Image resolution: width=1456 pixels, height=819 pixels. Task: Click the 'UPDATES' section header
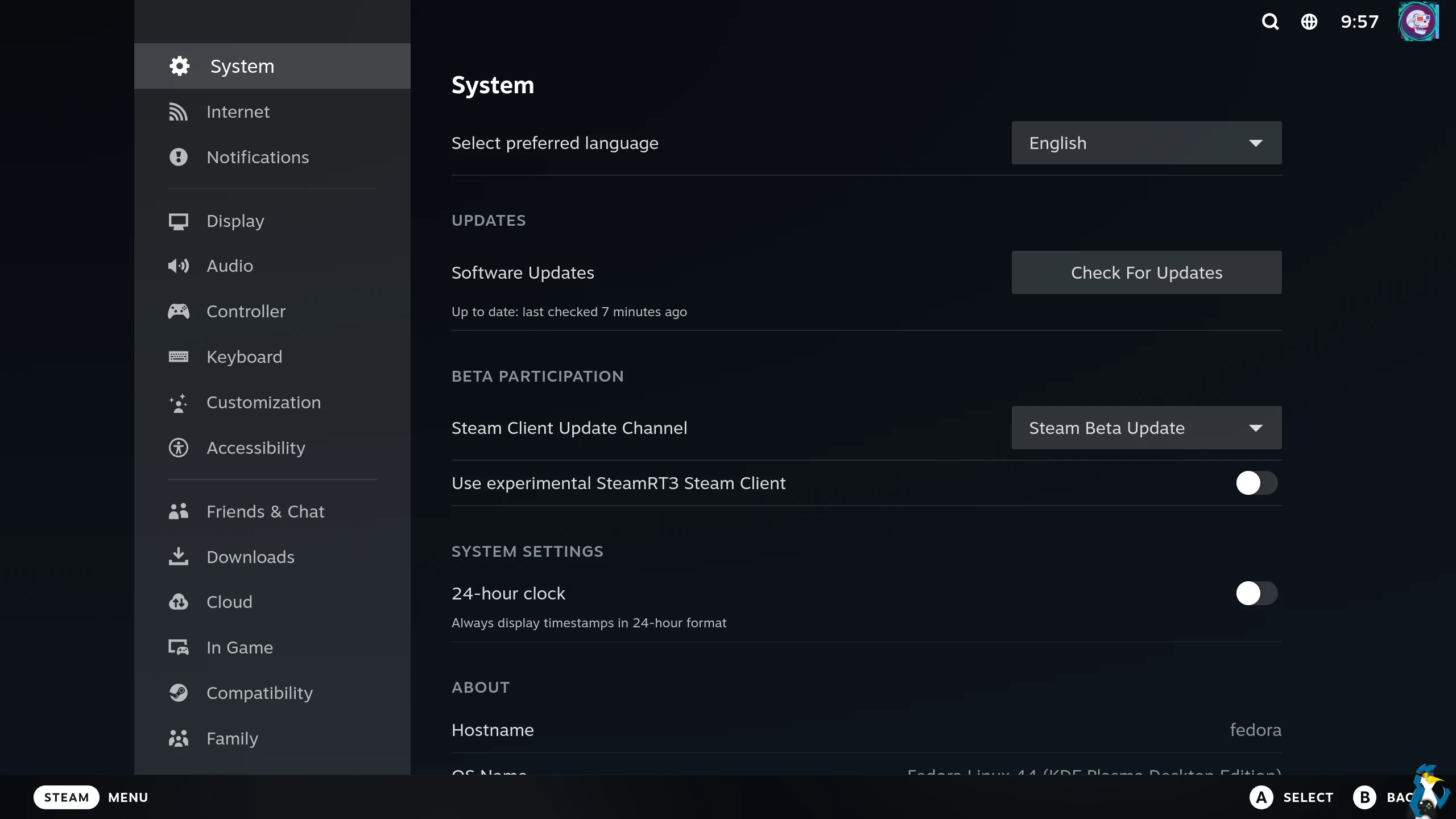click(489, 221)
